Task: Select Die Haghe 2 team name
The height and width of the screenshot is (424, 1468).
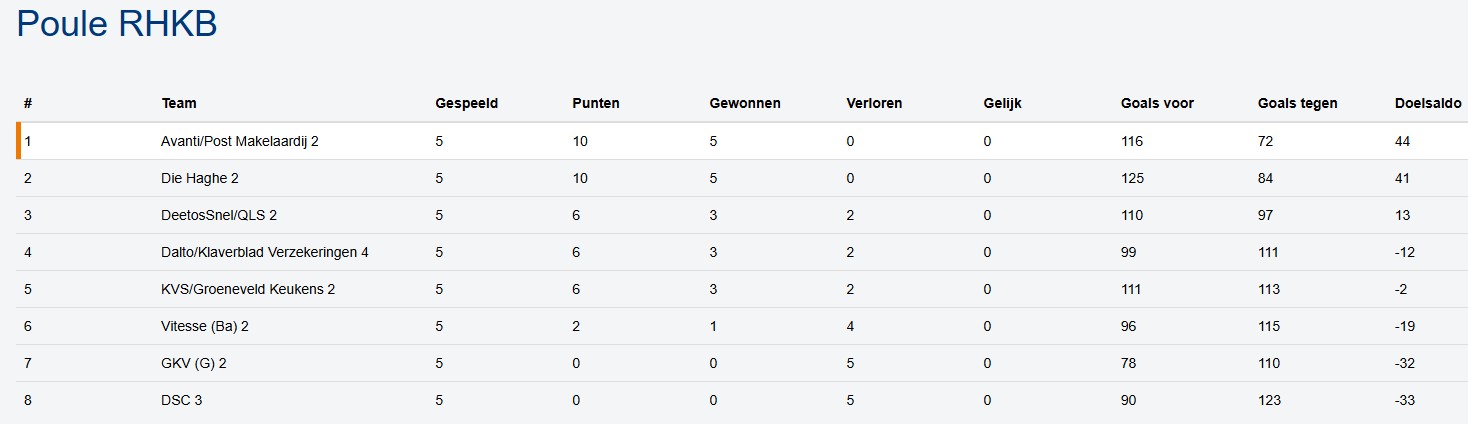Action: (x=200, y=178)
